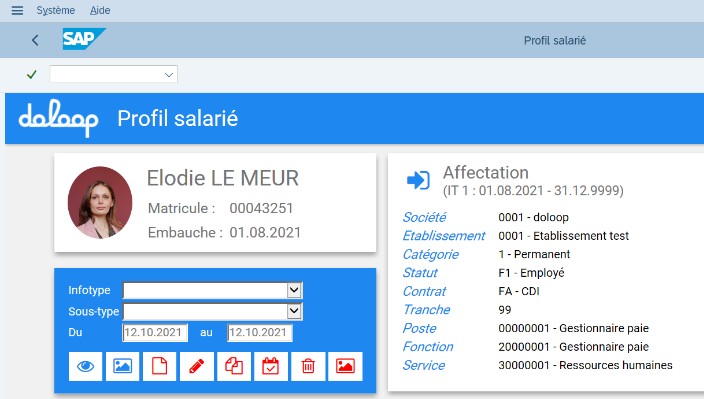
Task: Click '30000001 - Ressources humaines' value
Action: point(585,365)
